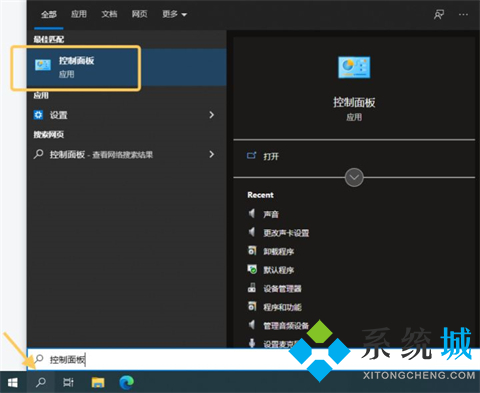Switch to the 文档 search tab
This screenshot has height=393, width=480.
pyautogui.click(x=109, y=14)
